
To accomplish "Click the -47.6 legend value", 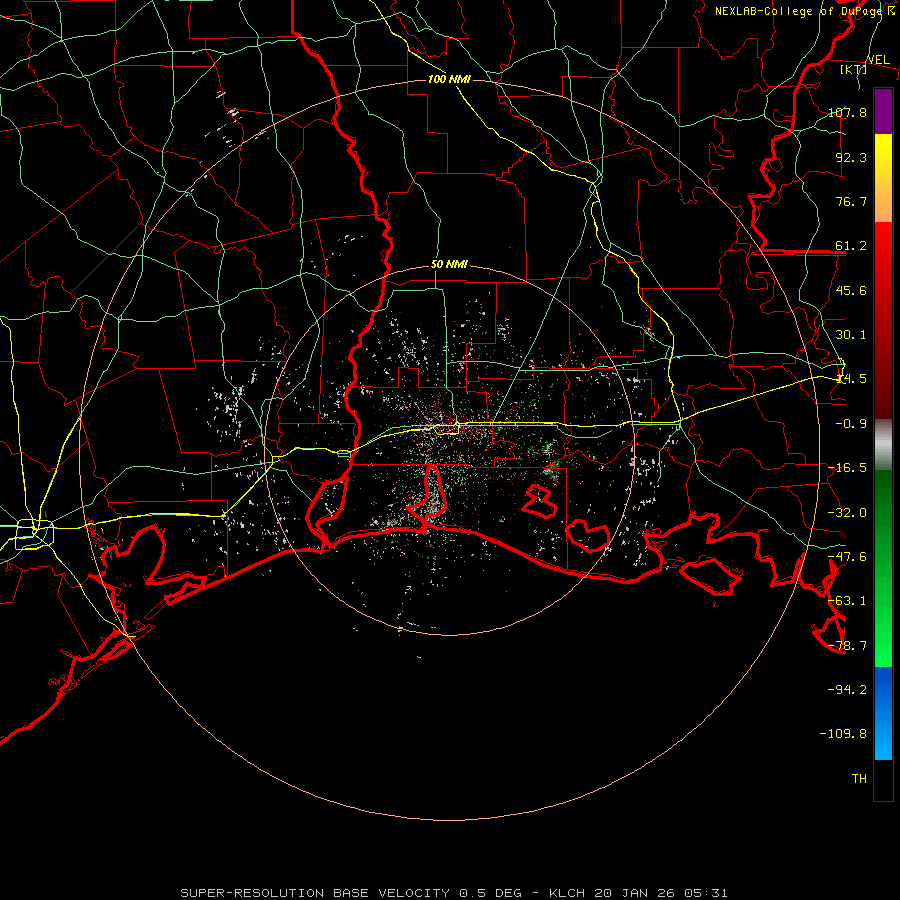I will (x=847, y=557).
